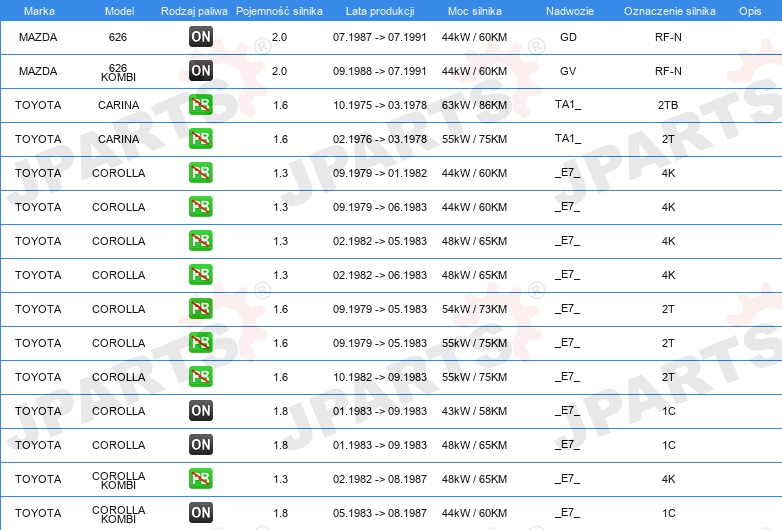The width and height of the screenshot is (782, 530).
Task: Click the Oznaczenie silnika column header
Action: tap(670, 11)
